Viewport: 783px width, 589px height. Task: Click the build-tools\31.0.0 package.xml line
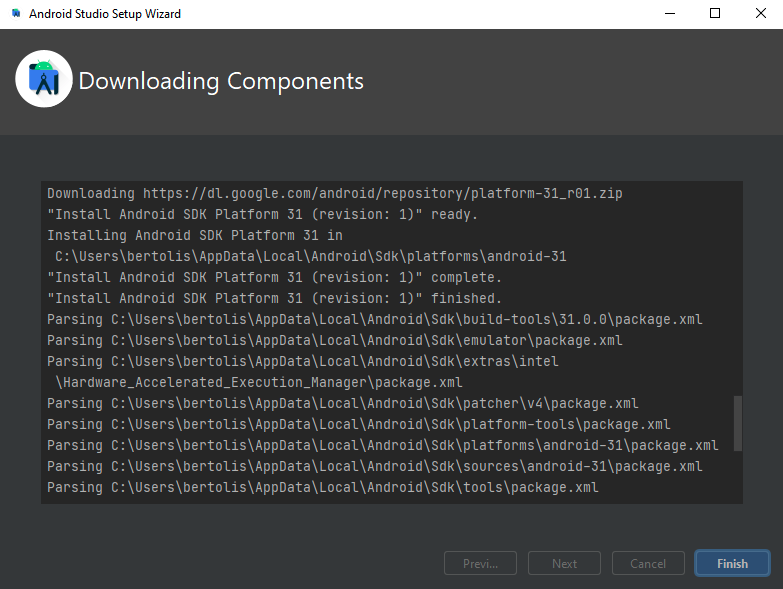click(x=375, y=319)
